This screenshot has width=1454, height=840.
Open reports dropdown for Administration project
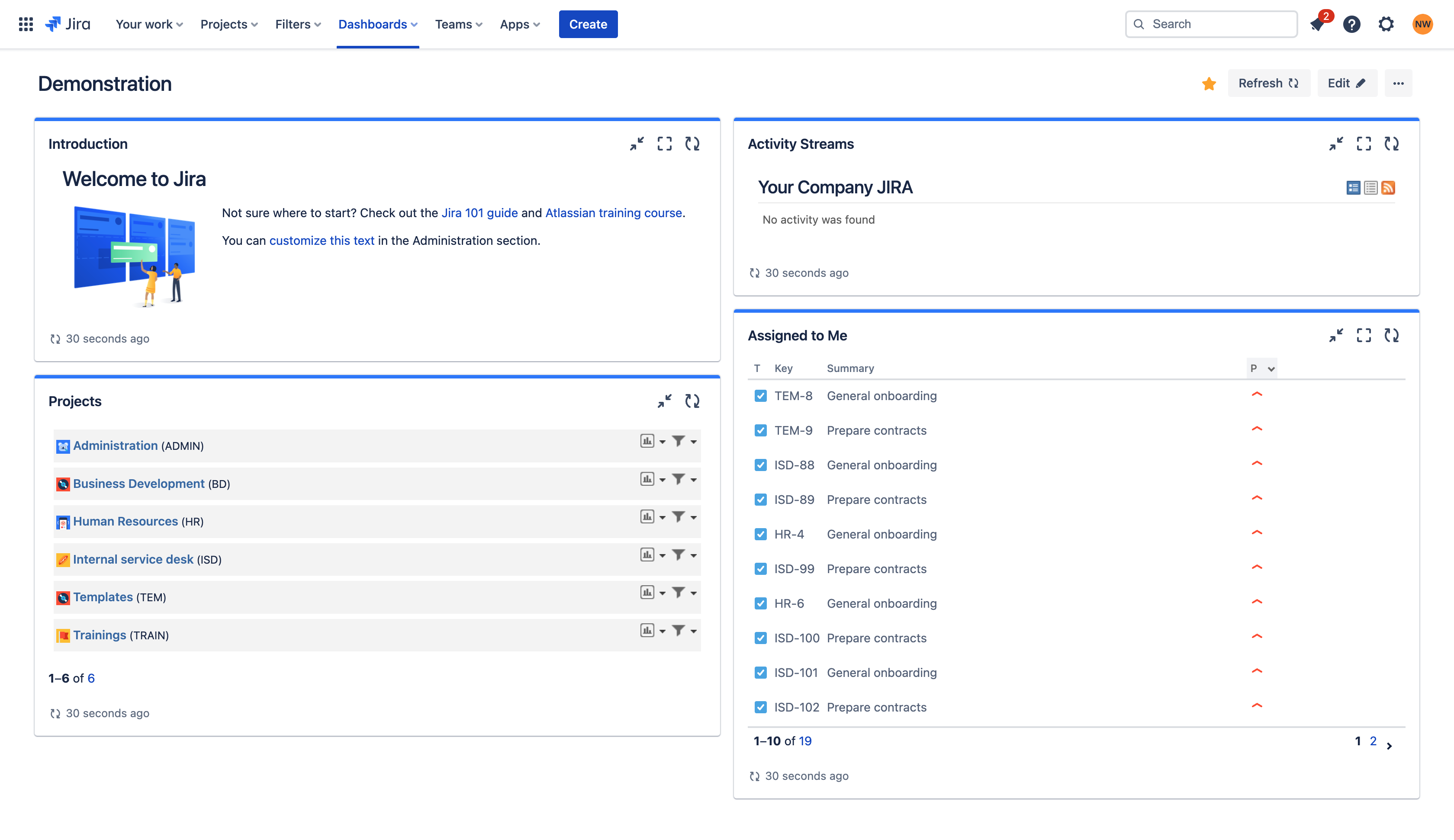653,441
